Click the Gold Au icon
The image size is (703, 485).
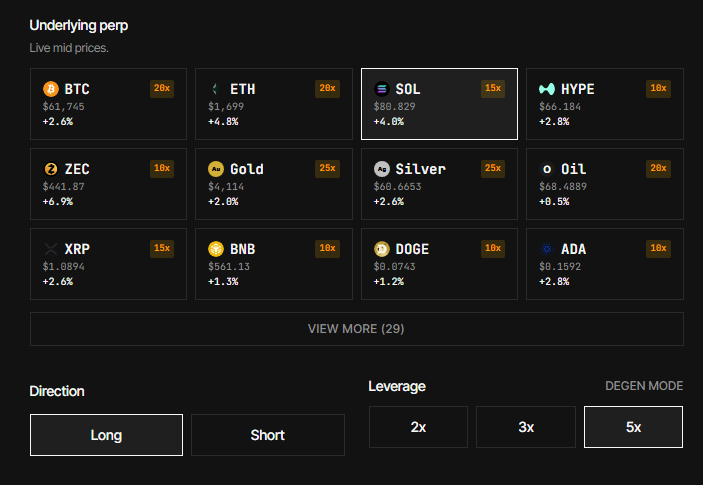point(216,169)
